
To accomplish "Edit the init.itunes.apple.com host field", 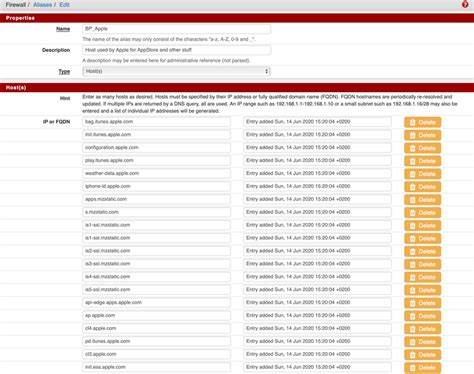I will [x=156, y=135].
